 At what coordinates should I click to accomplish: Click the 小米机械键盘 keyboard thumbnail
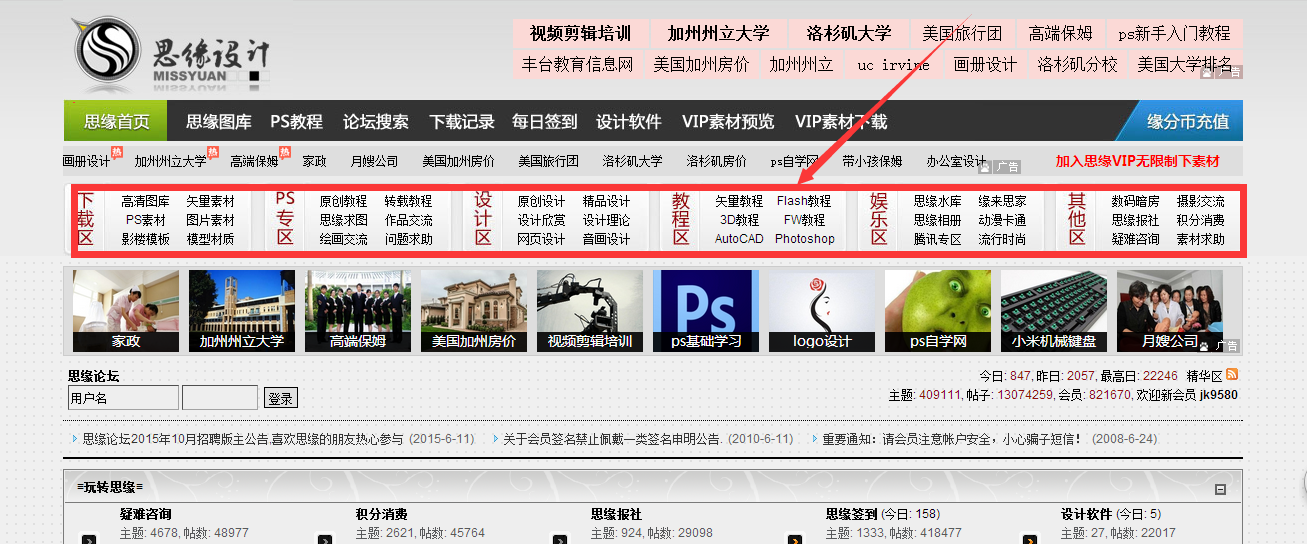coord(1053,311)
